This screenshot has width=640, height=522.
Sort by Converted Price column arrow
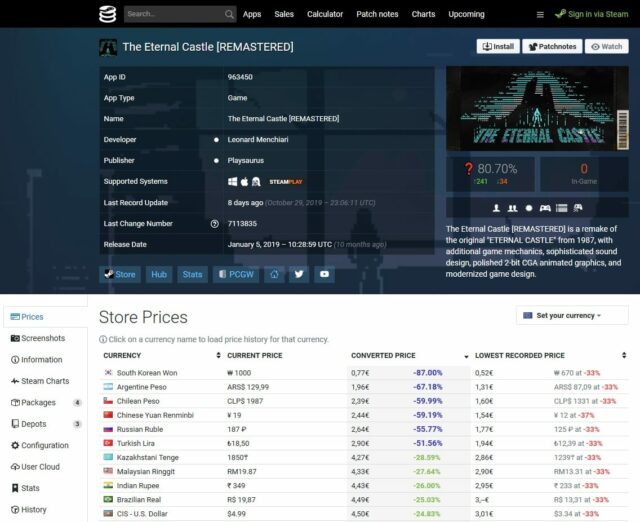click(x=465, y=355)
